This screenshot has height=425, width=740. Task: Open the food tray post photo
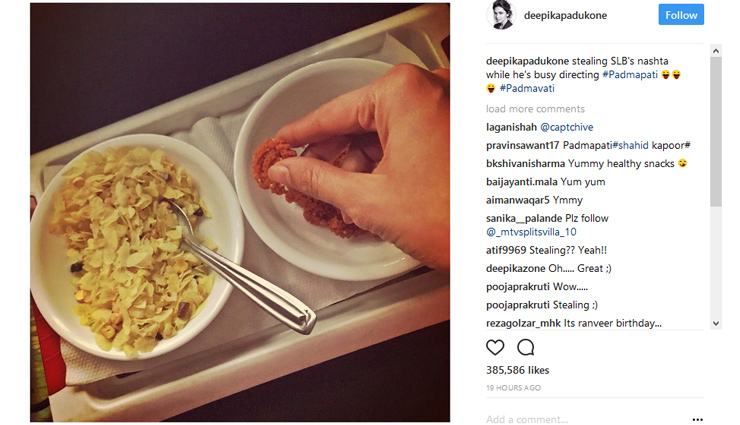pyautogui.click(x=240, y=212)
